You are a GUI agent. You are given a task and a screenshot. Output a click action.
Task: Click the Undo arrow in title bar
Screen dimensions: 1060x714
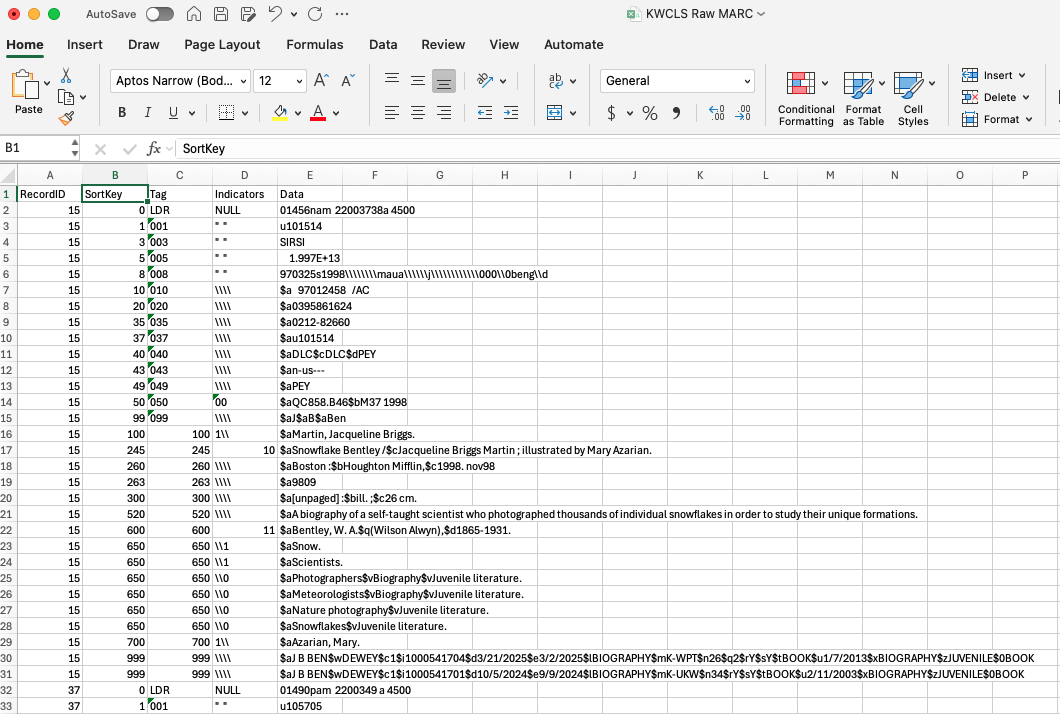[x=274, y=14]
